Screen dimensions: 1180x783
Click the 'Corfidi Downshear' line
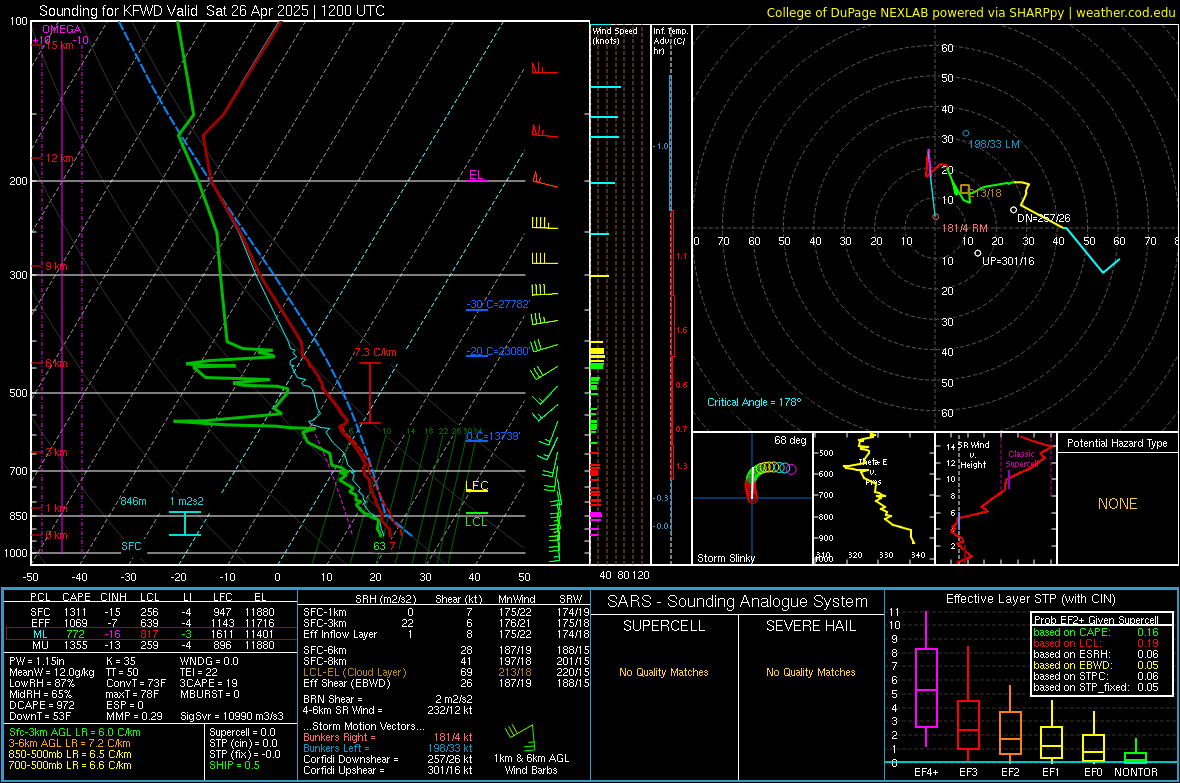388,759
